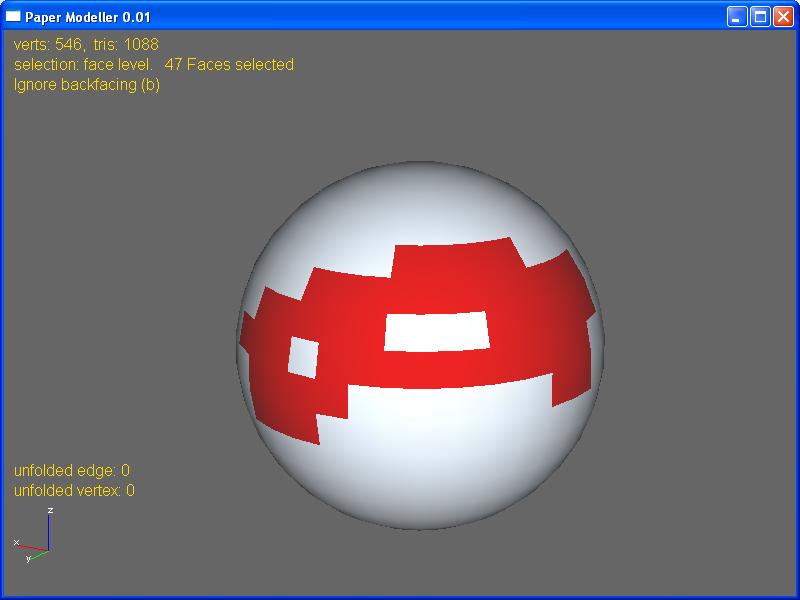The image size is (800, 600).
Task: Click the Paper Modeller title bar icon
Action: click(x=13, y=16)
